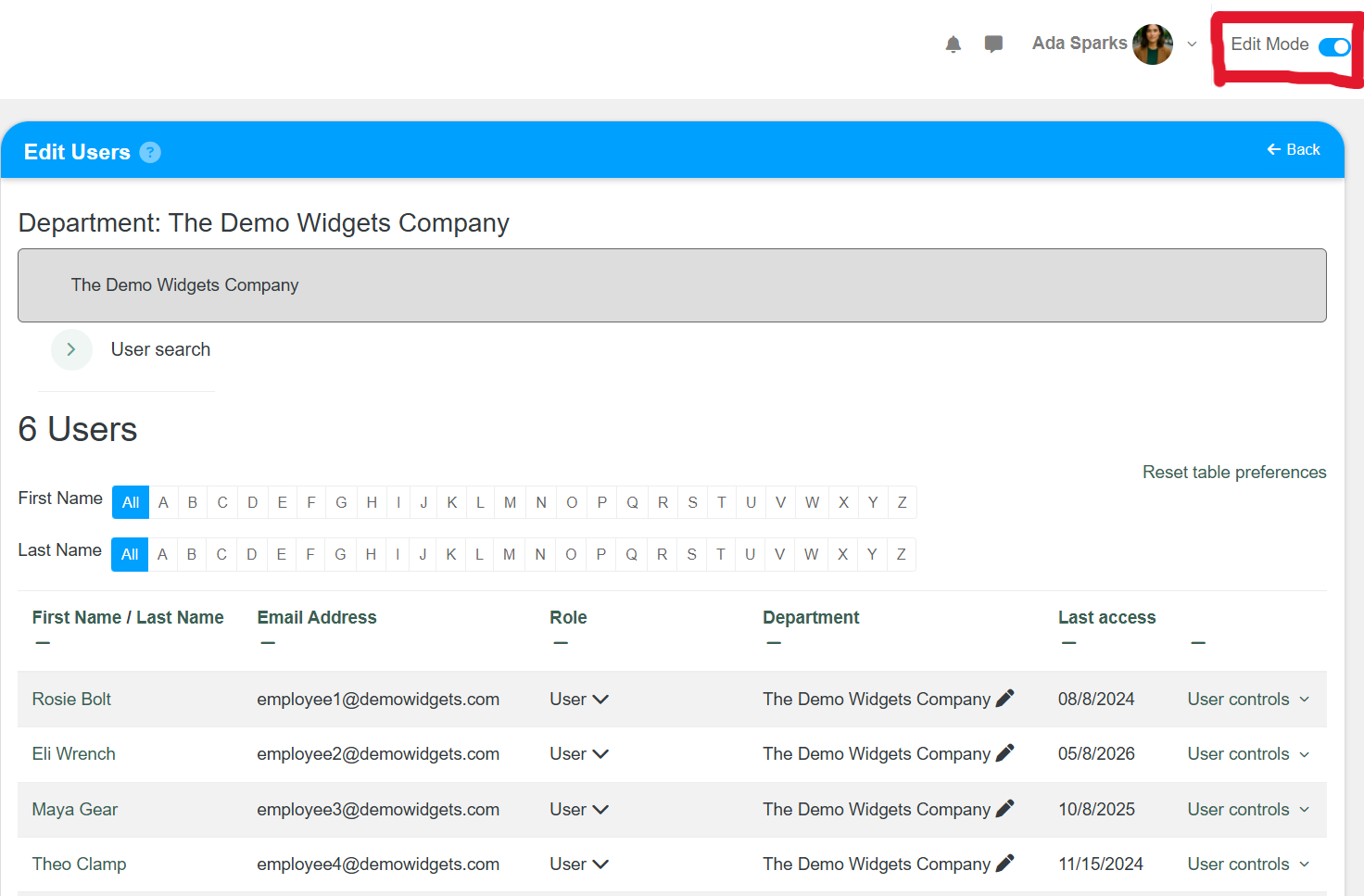Select All in Last Name filter
The image size is (1364, 896).
point(130,554)
